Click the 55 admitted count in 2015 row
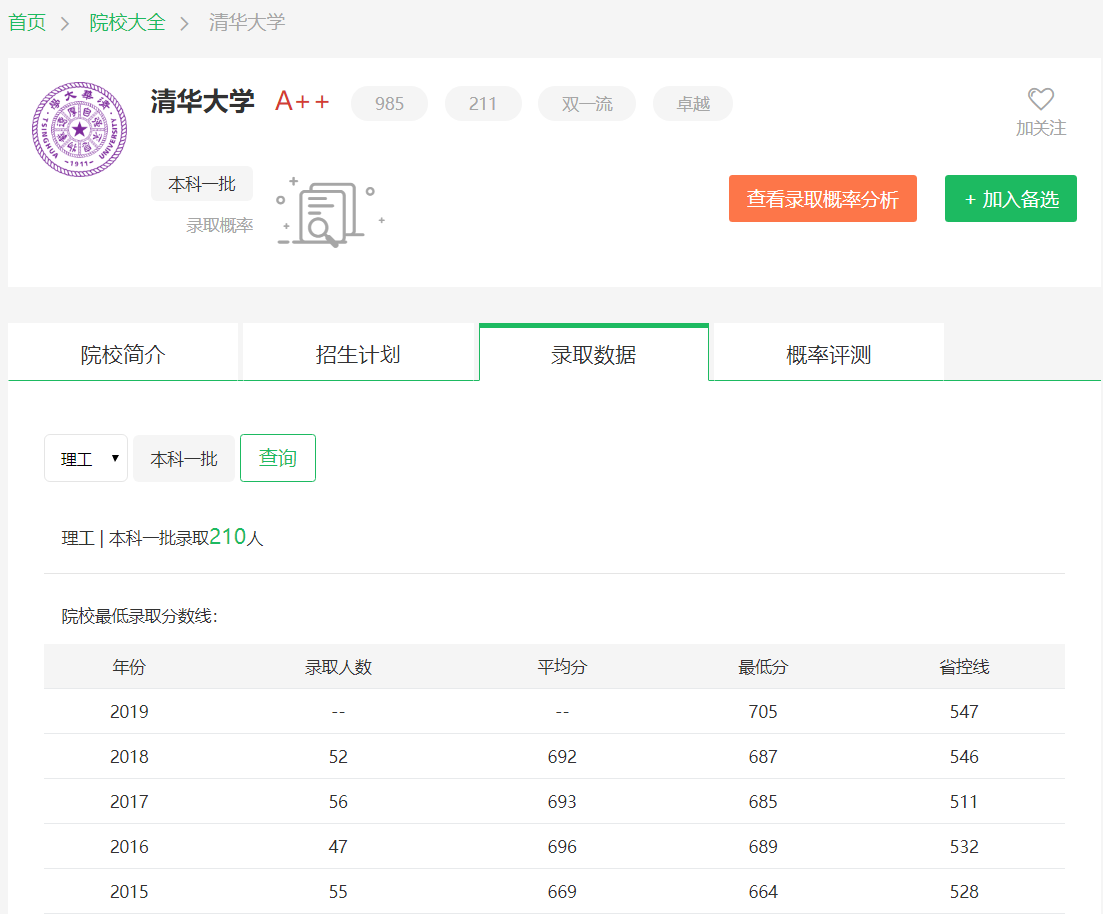The image size is (1103, 914). (338, 891)
